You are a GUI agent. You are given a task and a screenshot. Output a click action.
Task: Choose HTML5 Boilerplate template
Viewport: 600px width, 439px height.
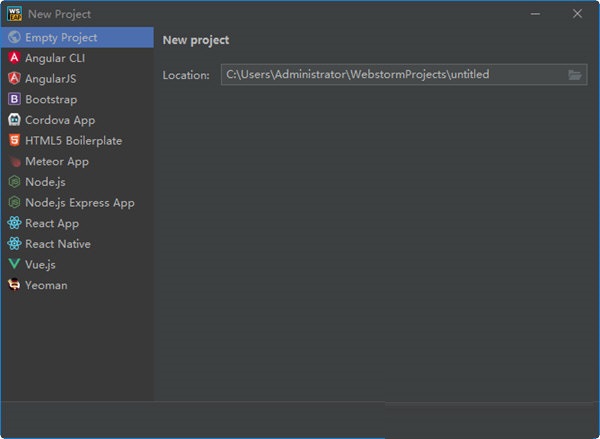pyautogui.click(x=77, y=141)
